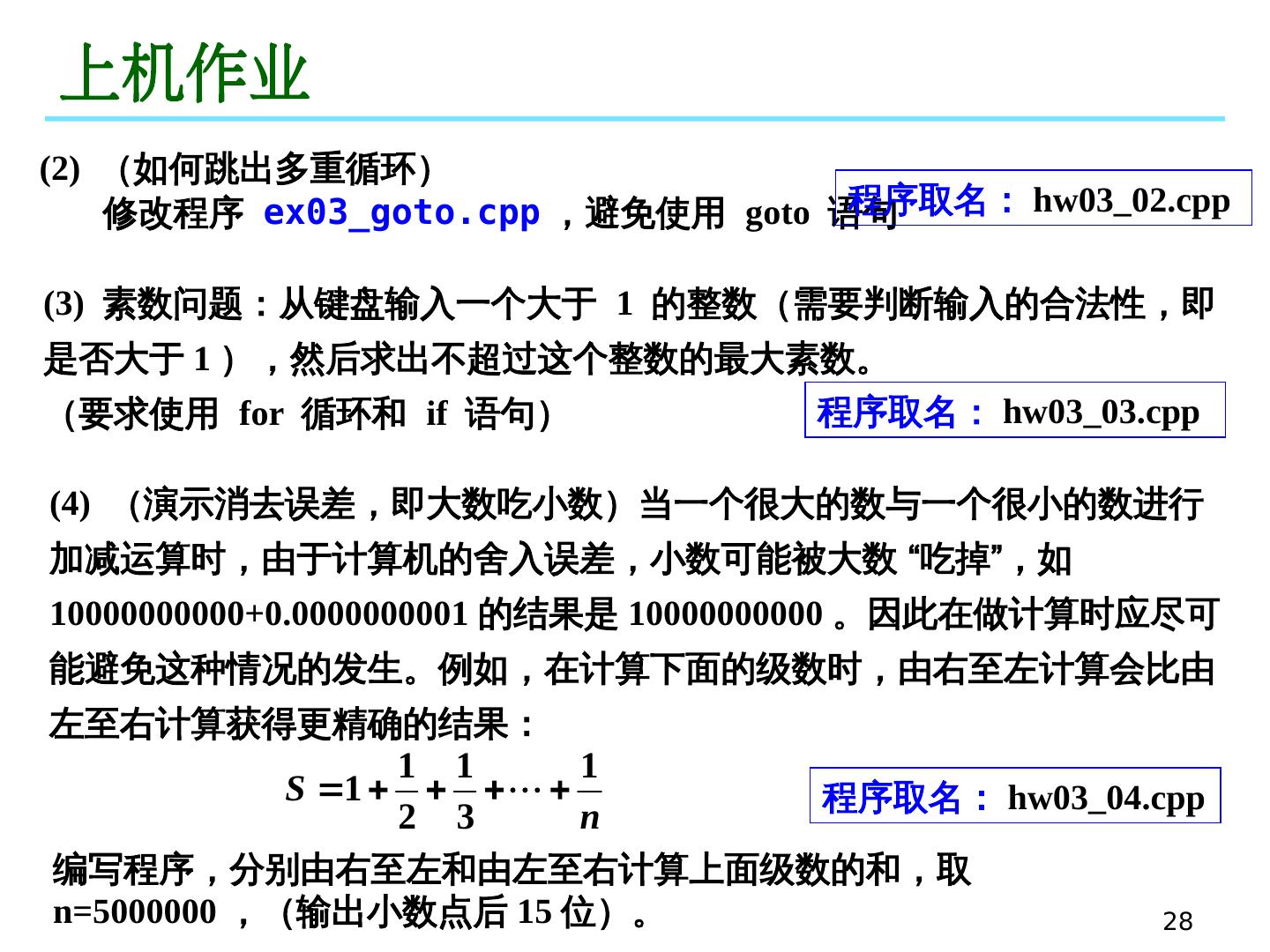Click the number expression '10000000000+0.0000000001'
Viewport: 1270px width, 952px height.
(258, 614)
